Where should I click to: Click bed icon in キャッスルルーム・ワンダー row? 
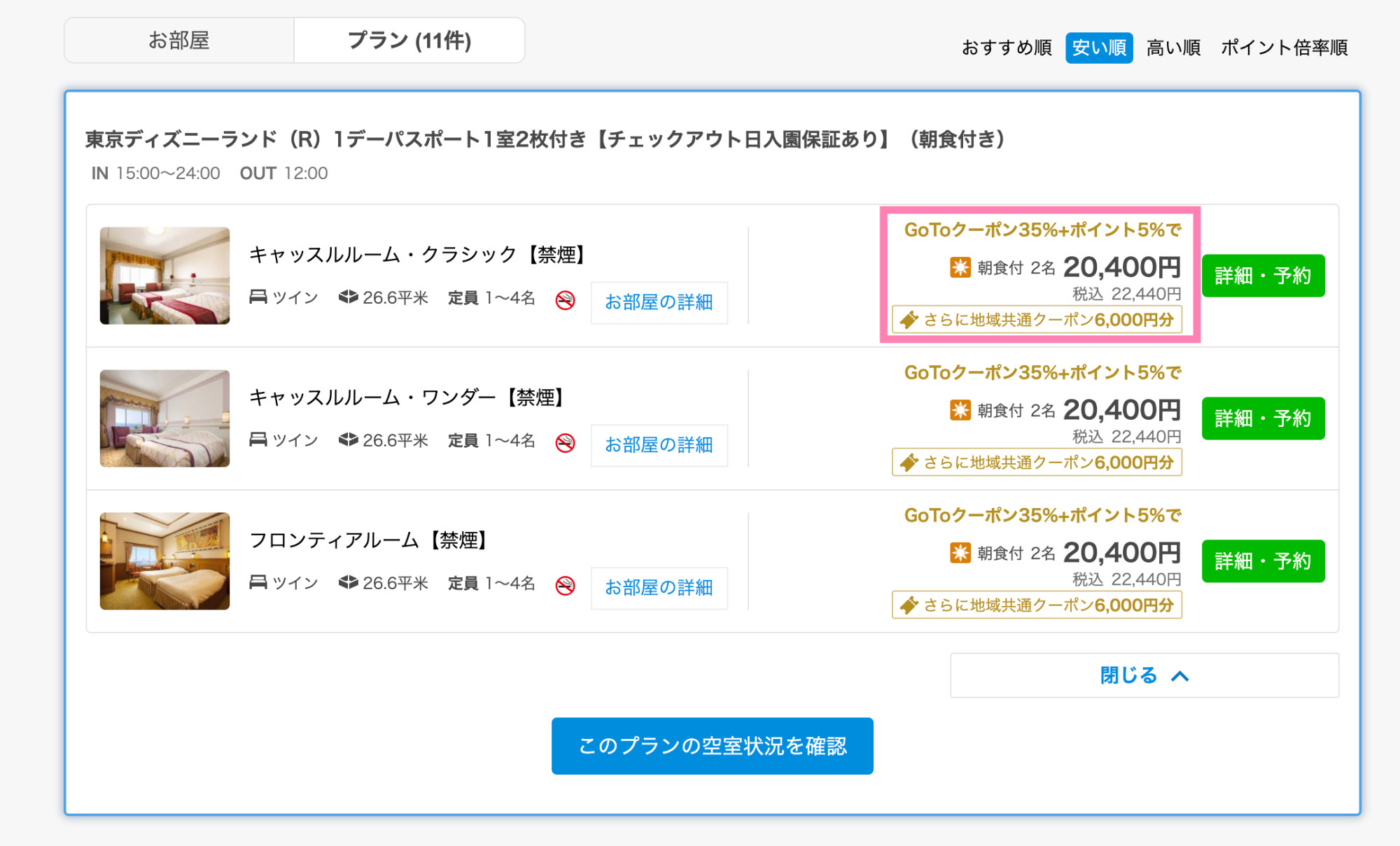[258, 439]
